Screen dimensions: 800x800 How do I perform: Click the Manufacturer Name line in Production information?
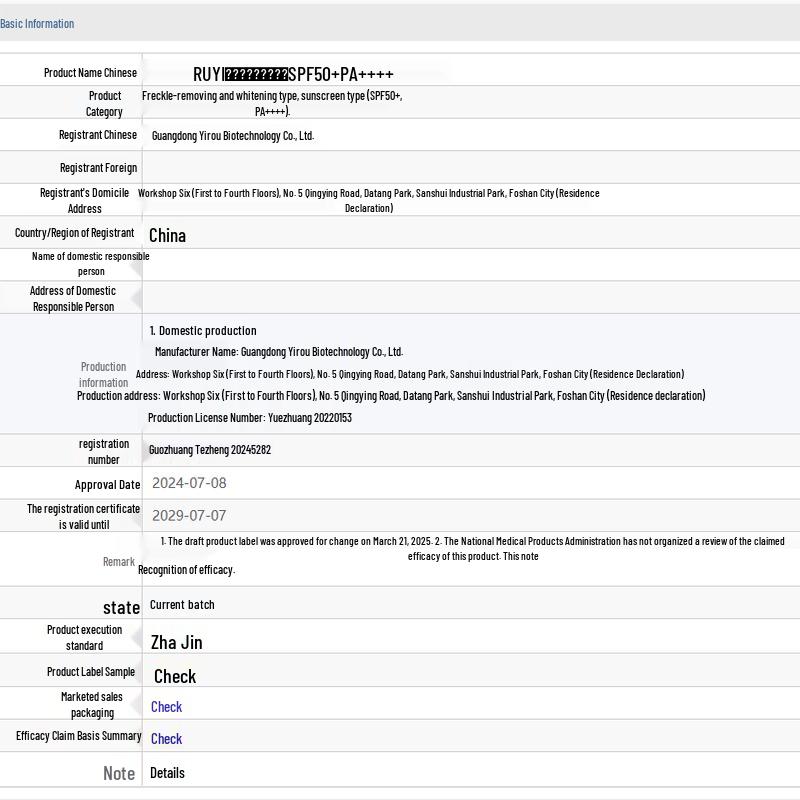tap(279, 352)
